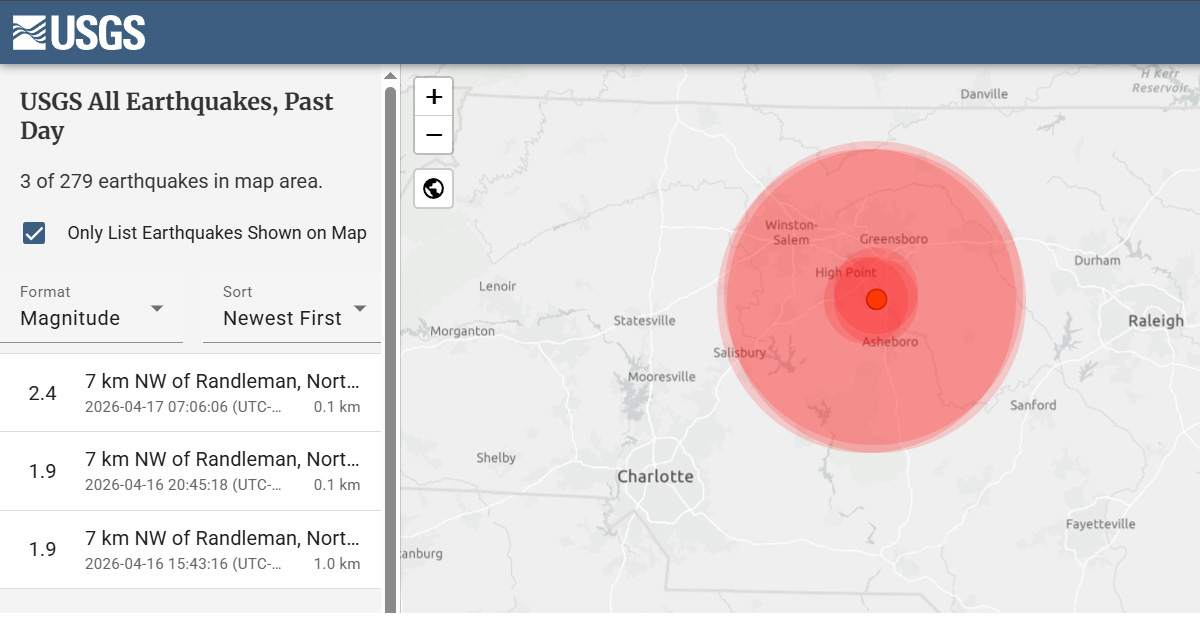Viewport: 1200px width, 630px height.
Task: Click the Fayetteville label on the map
Action: coord(1100,524)
